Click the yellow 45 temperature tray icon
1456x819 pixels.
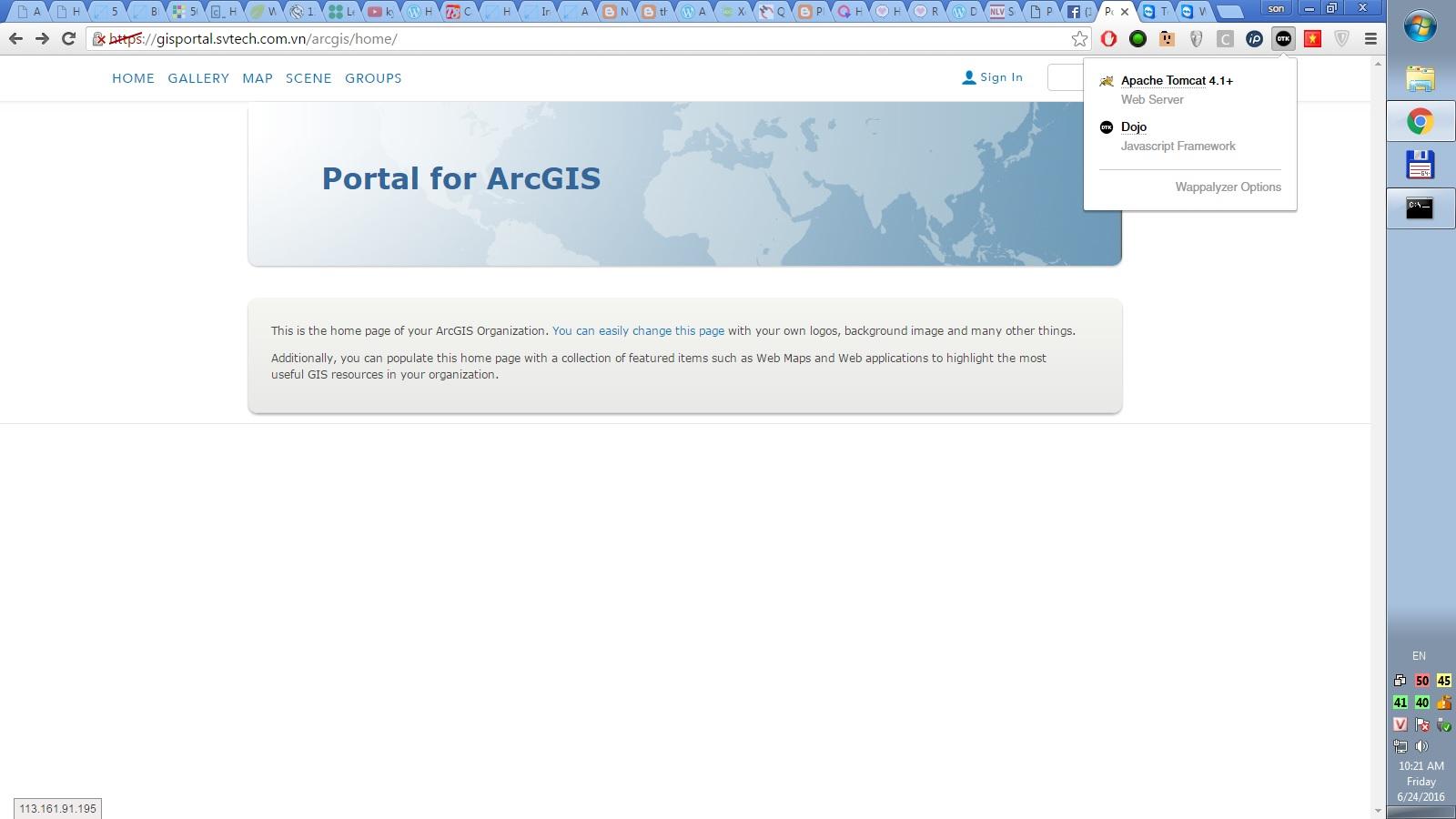(x=1444, y=681)
